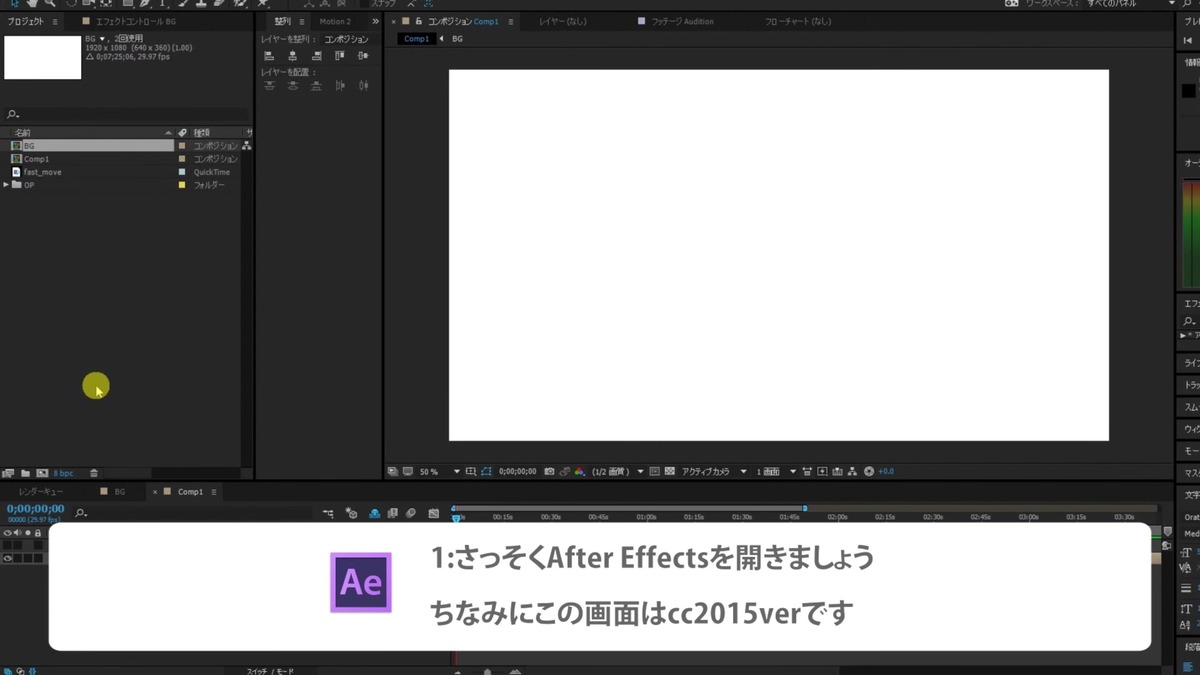Viewport: 1200px width, 675px height.
Task: Open the 50% magnification dropdown
Action: [x=430, y=470]
